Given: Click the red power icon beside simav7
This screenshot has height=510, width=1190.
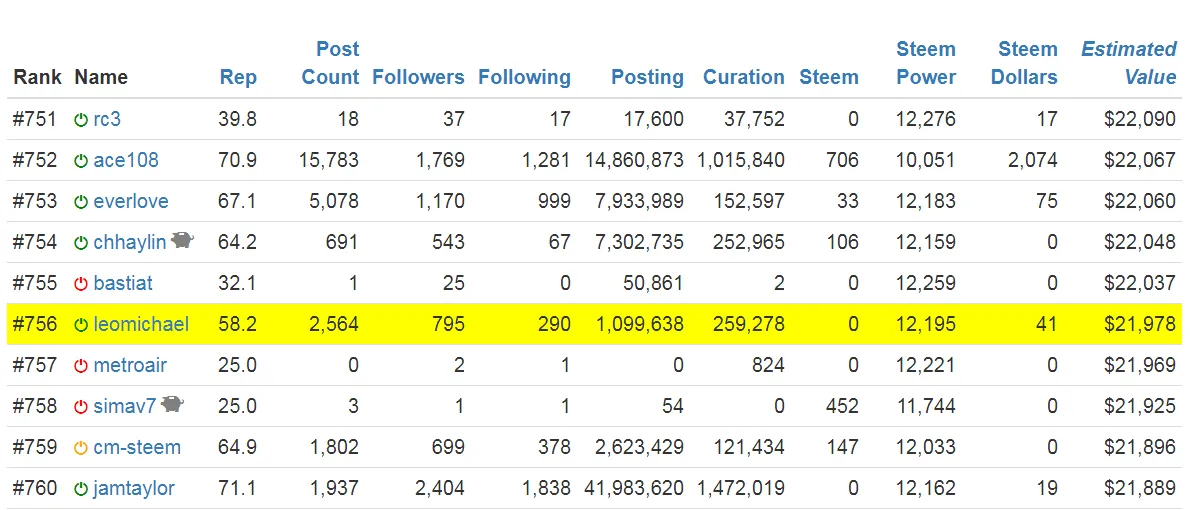Looking at the screenshot, I should click(x=81, y=407).
